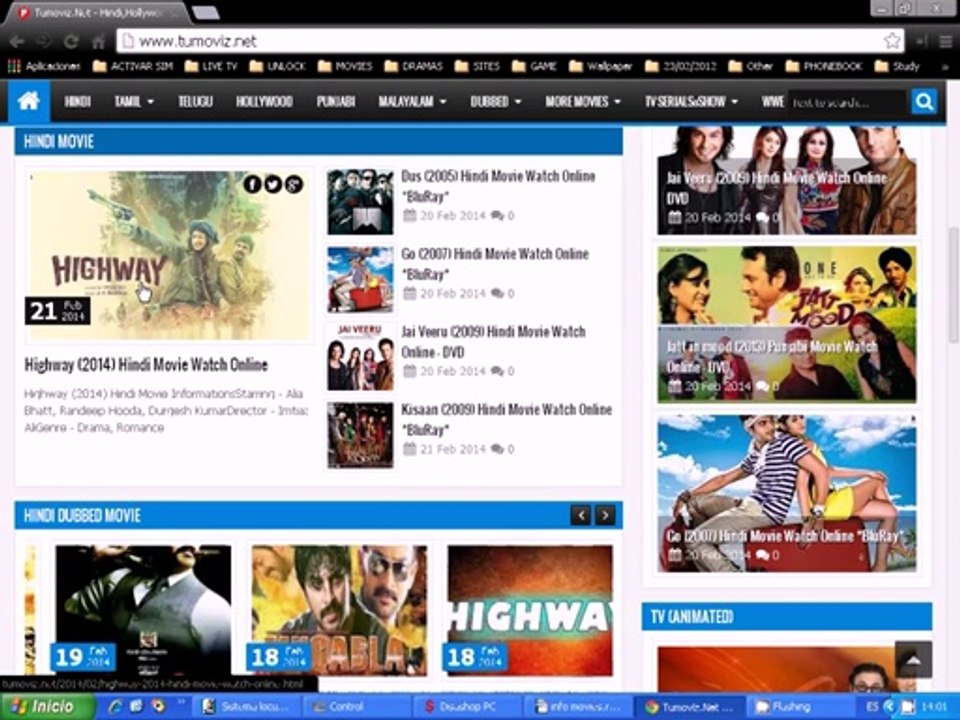The image size is (960, 720).
Task: Open the MOVIES bookmark folder
Action: pyautogui.click(x=345, y=66)
